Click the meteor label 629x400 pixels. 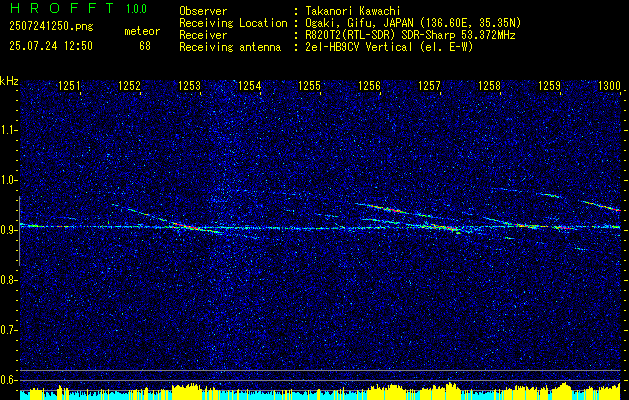[142, 31]
